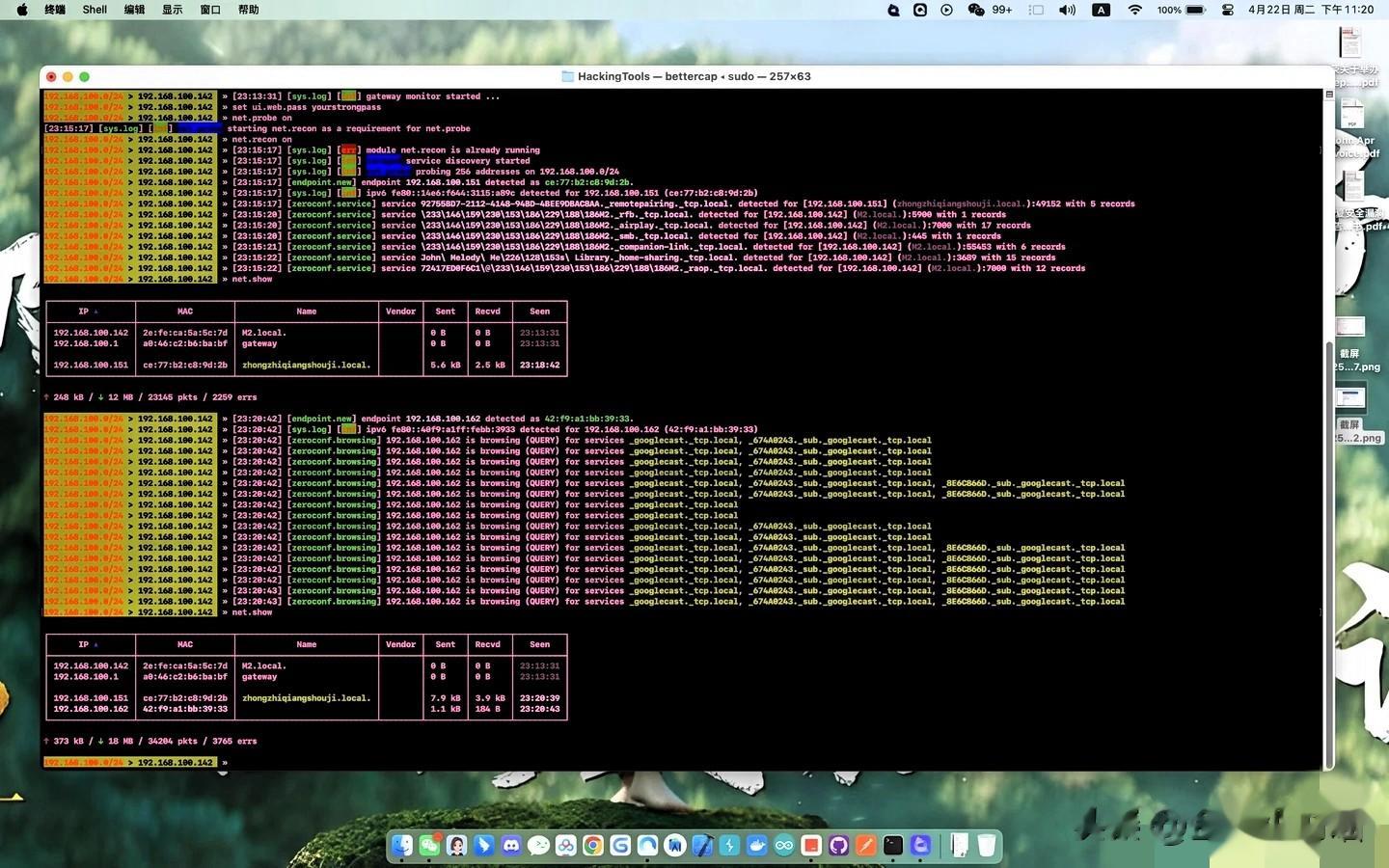Viewport: 1389px width, 868px height.
Task: Open the 帮助 menu
Action: (249, 10)
